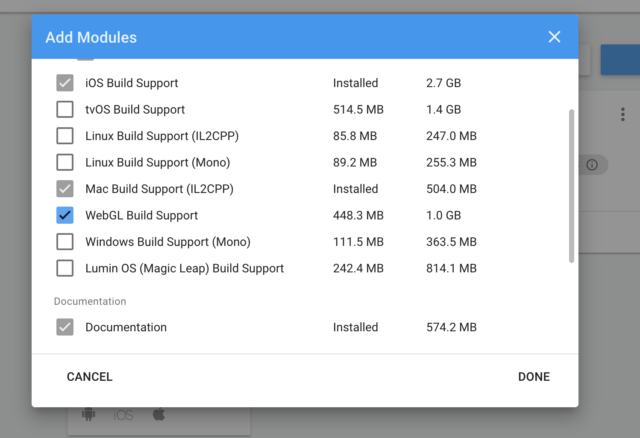Dismiss the dialog with CANCEL

89,377
